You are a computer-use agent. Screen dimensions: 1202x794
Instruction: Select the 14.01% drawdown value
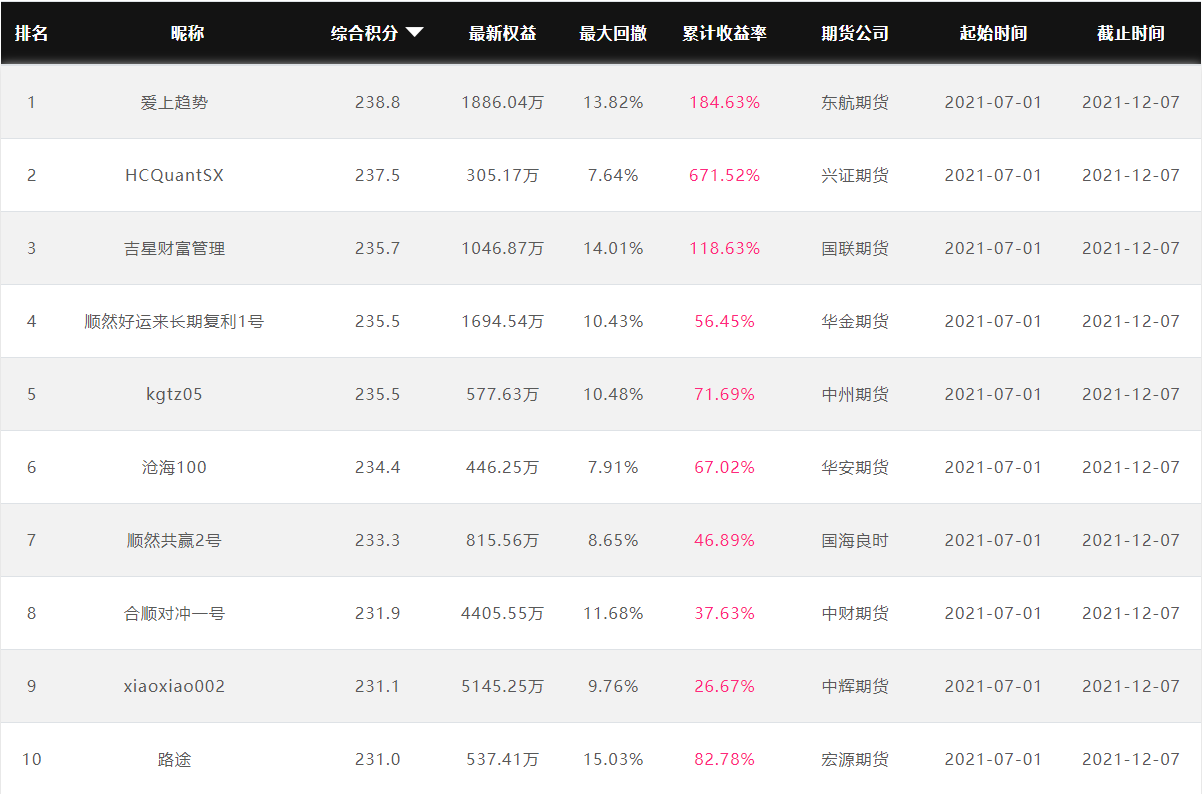pos(613,248)
